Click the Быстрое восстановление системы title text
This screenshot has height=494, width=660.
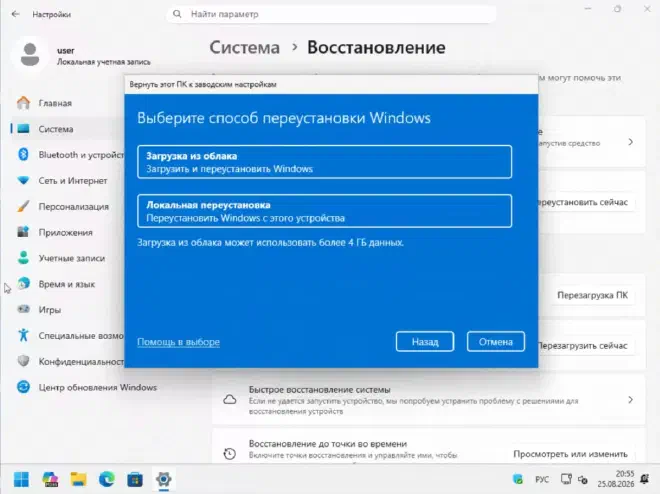(319, 390)
